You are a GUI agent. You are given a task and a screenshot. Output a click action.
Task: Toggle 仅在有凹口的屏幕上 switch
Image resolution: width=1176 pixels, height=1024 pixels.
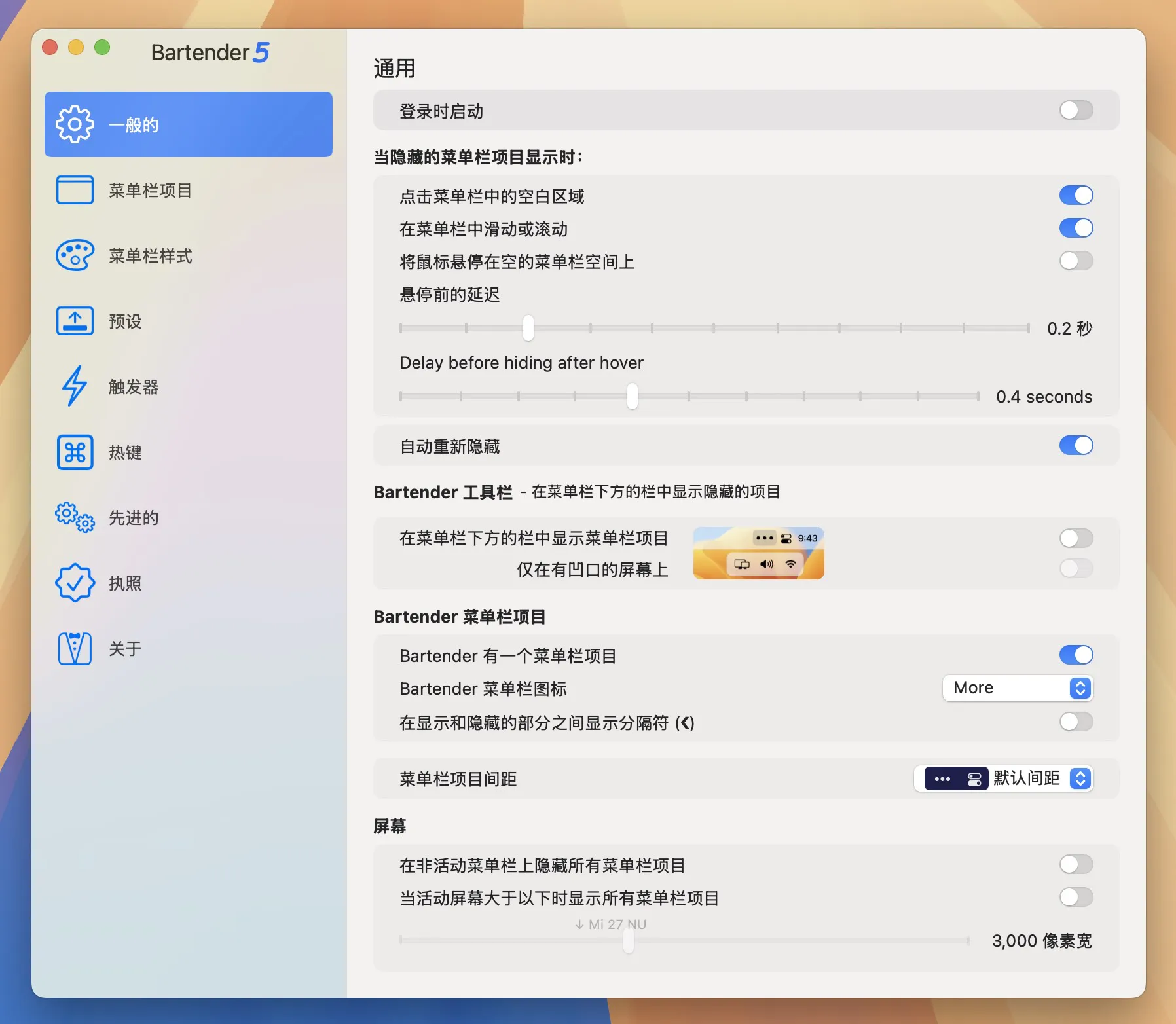(1076, 568)
